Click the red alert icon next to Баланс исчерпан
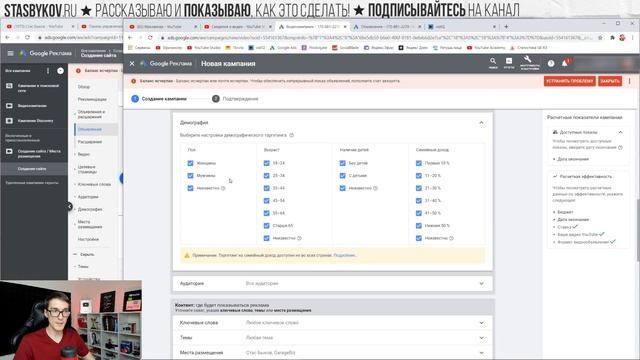 (133, 81)
